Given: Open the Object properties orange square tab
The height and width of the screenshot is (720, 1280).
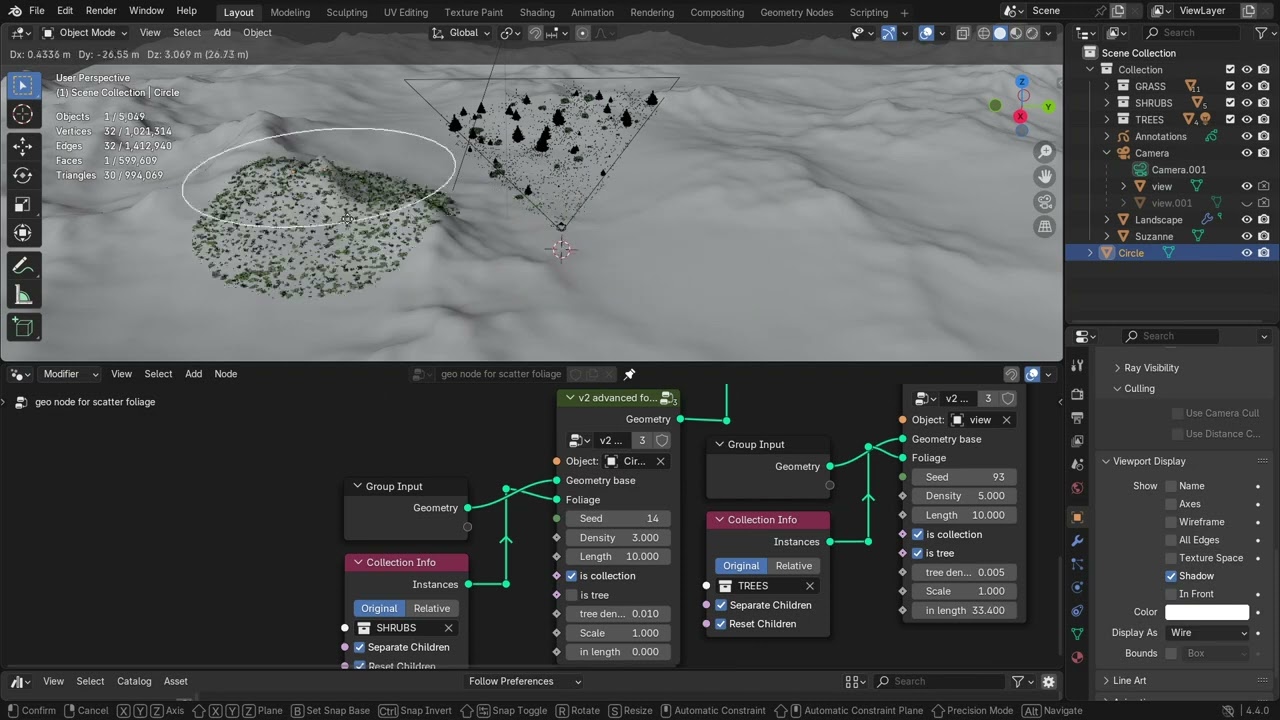Looking at the screenshot, I should (x=1077, y=517).
